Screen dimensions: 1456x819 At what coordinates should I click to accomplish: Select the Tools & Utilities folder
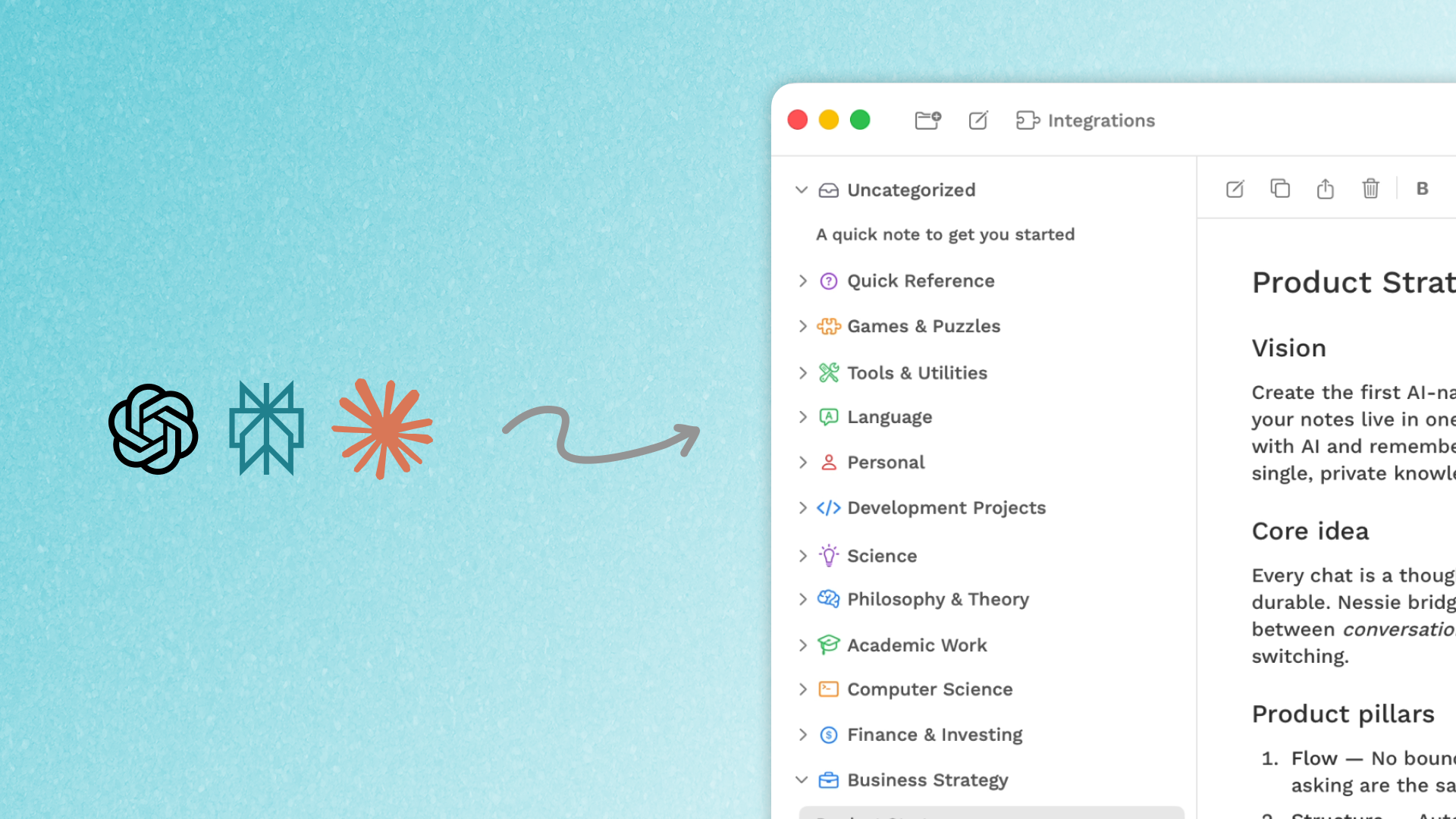click(917, 373)
